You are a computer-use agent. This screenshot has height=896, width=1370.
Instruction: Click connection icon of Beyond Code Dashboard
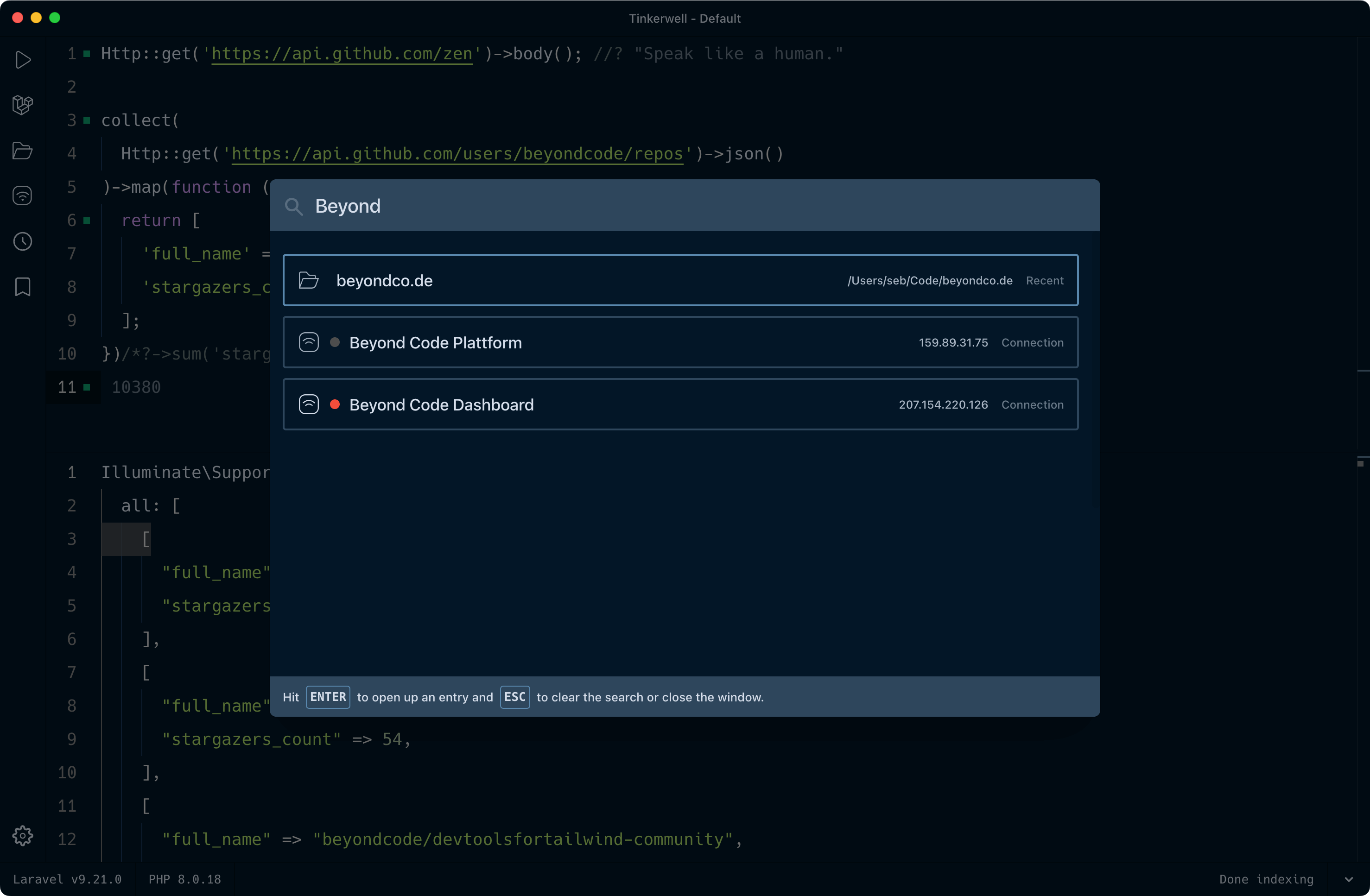pos(309,404)
